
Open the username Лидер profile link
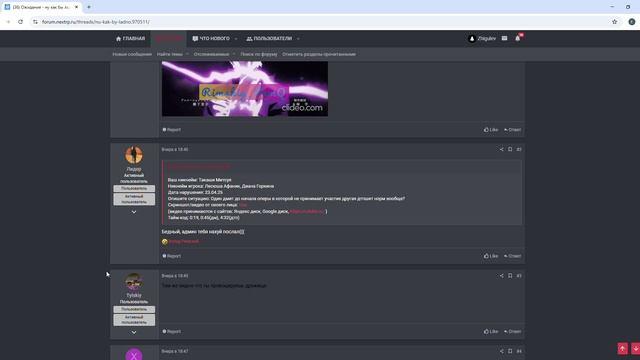click(x=134, y=169)
